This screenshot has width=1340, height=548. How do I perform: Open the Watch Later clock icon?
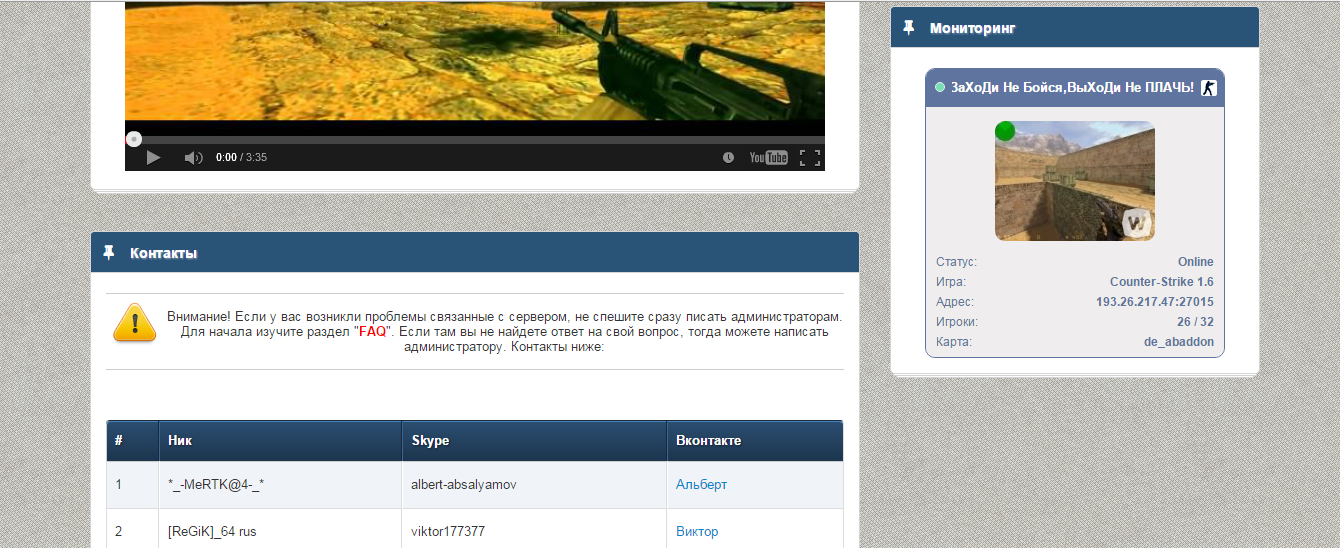[728, 158]
